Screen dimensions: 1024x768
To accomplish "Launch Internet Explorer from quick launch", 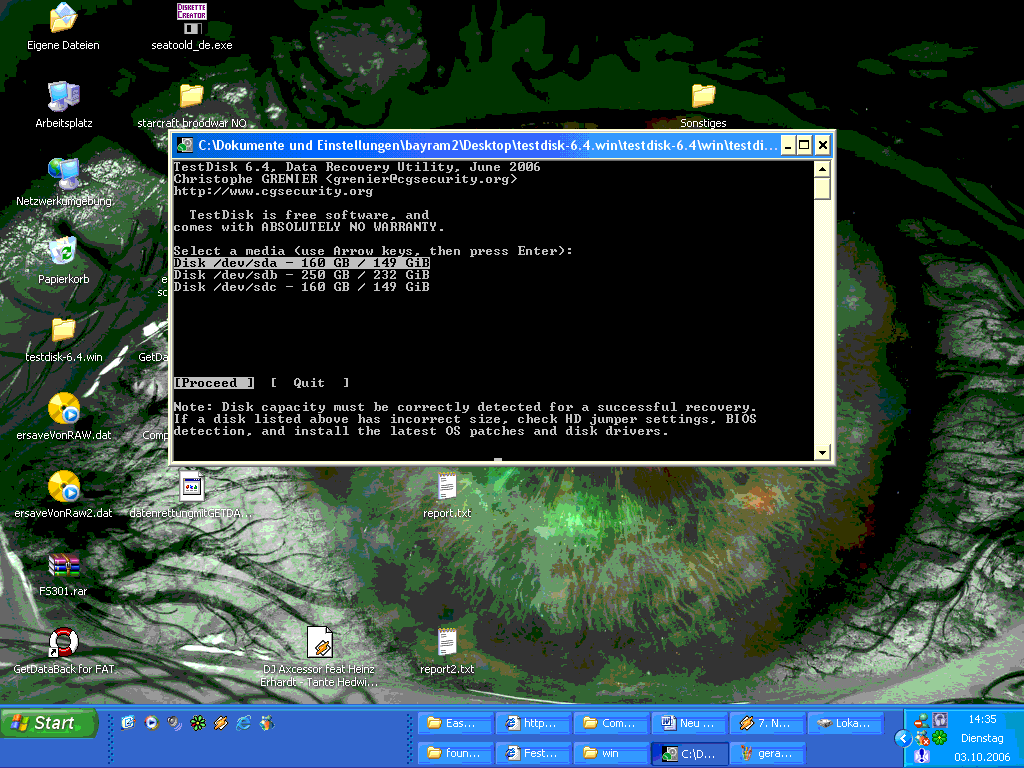I will pyautogui.click(x=244, y=722).
